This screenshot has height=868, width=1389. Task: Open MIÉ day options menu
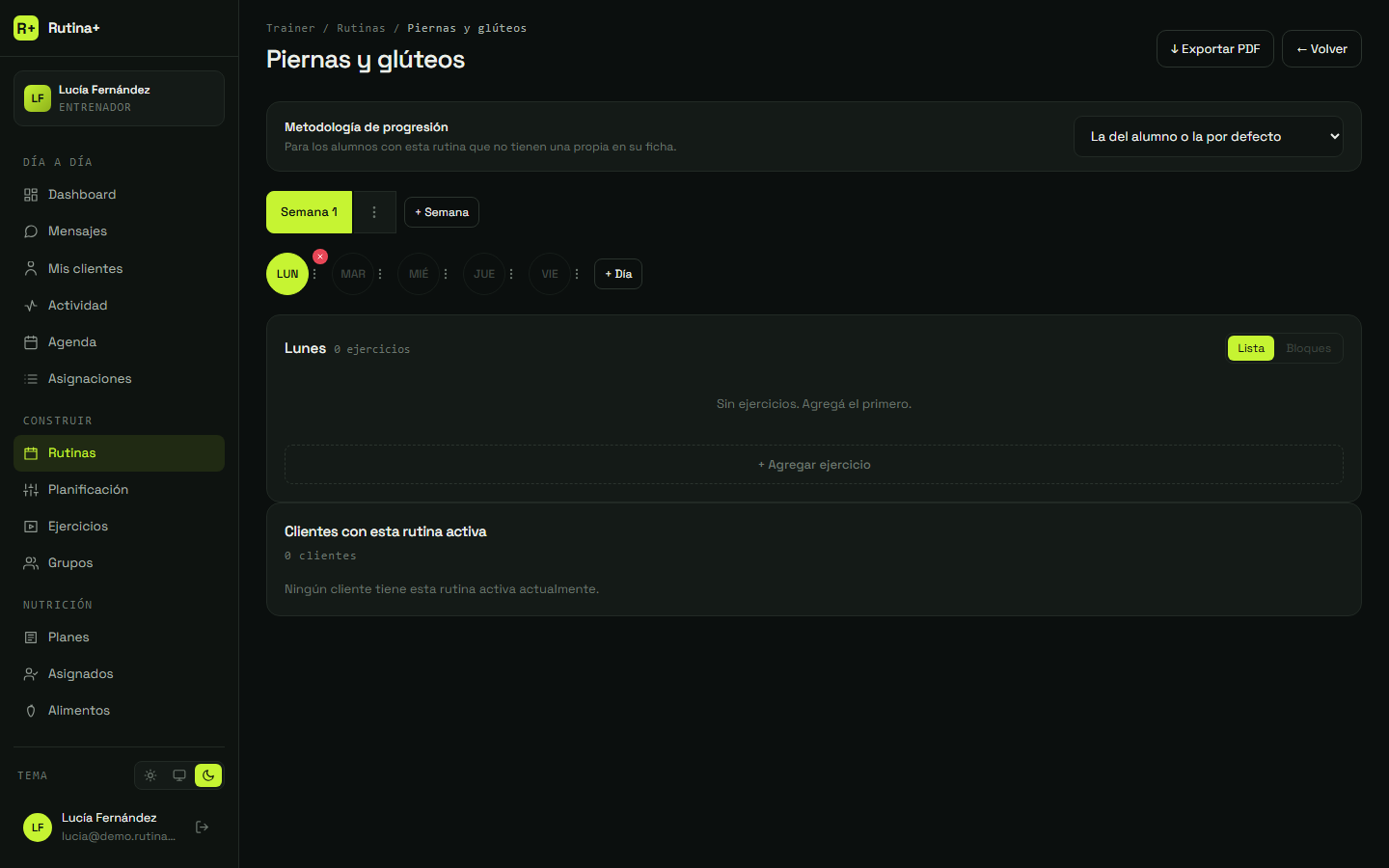(x=446, y=274)
